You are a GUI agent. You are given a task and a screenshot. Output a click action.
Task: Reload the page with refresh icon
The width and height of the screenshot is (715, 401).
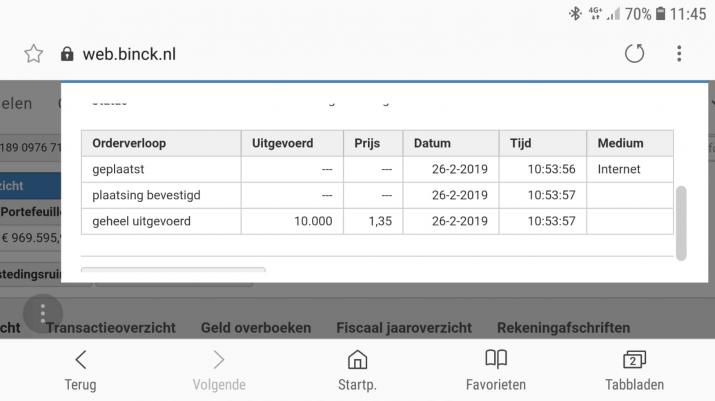point(634,54)
